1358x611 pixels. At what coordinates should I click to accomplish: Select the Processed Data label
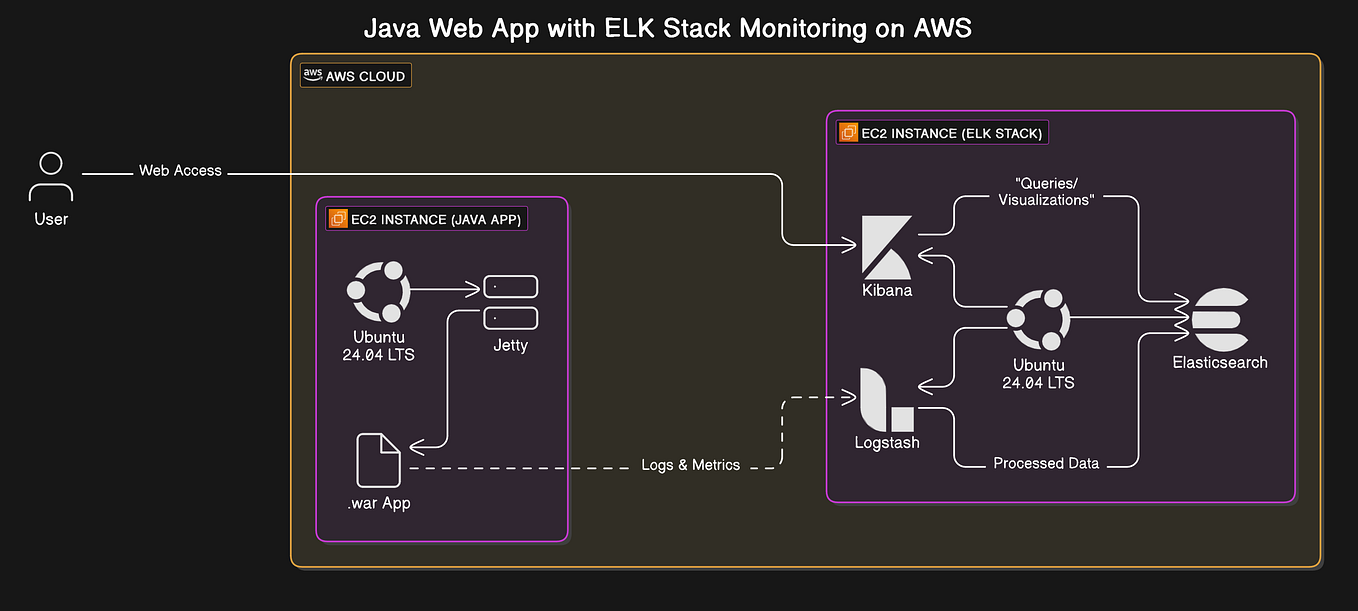1046,463
